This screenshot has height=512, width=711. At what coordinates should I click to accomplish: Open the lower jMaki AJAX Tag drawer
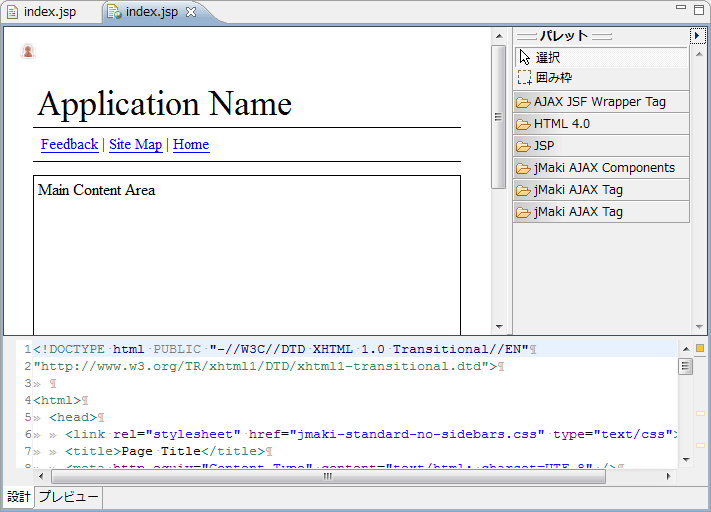601,212
